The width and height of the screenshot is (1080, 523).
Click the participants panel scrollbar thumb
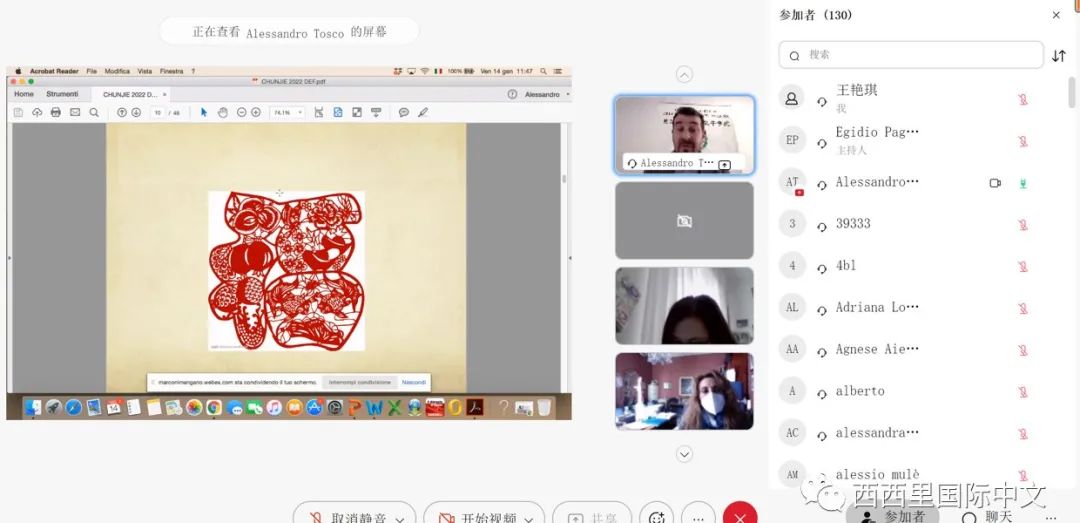tap(1072, 92)
